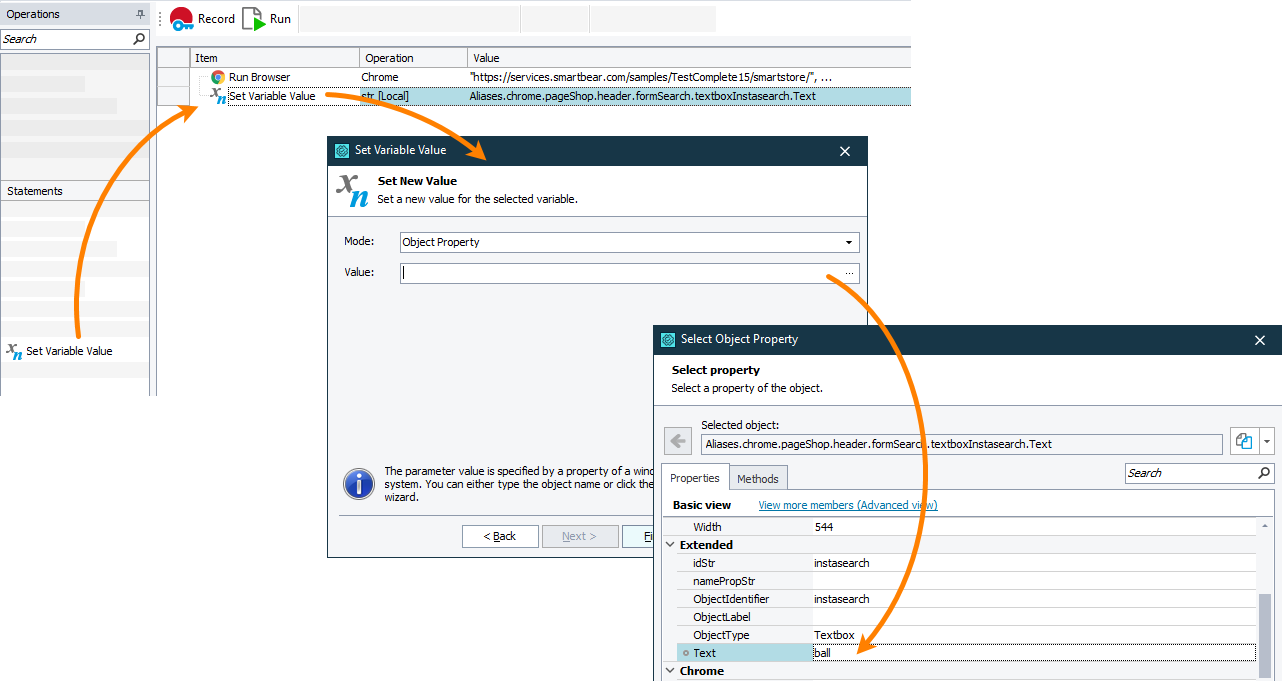Screen dimensions: 1282x681
Task: Click the Set Variable Value operation icon
Action: click(x=14, y=351)
